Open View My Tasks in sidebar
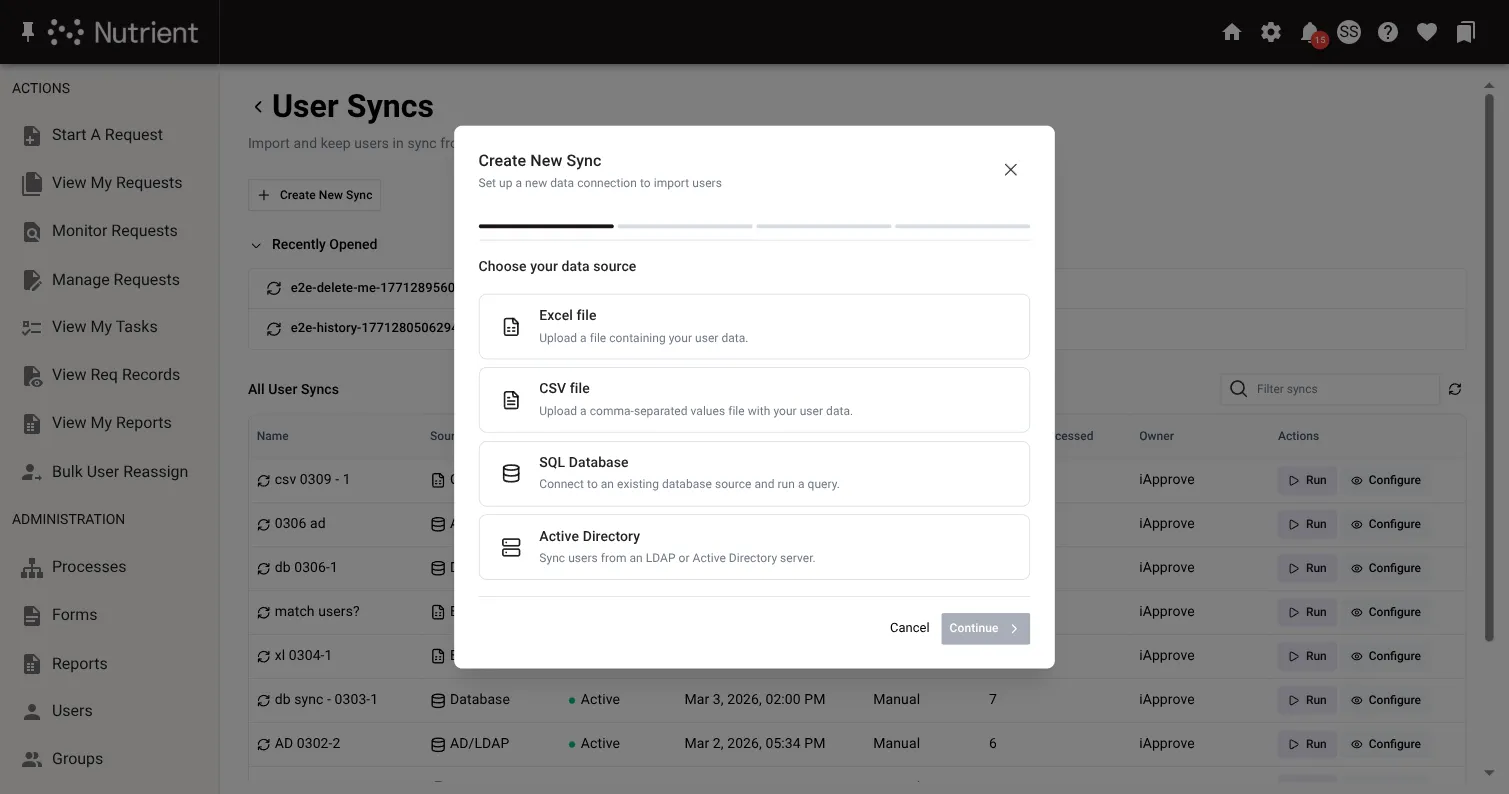 coord(109,327)
